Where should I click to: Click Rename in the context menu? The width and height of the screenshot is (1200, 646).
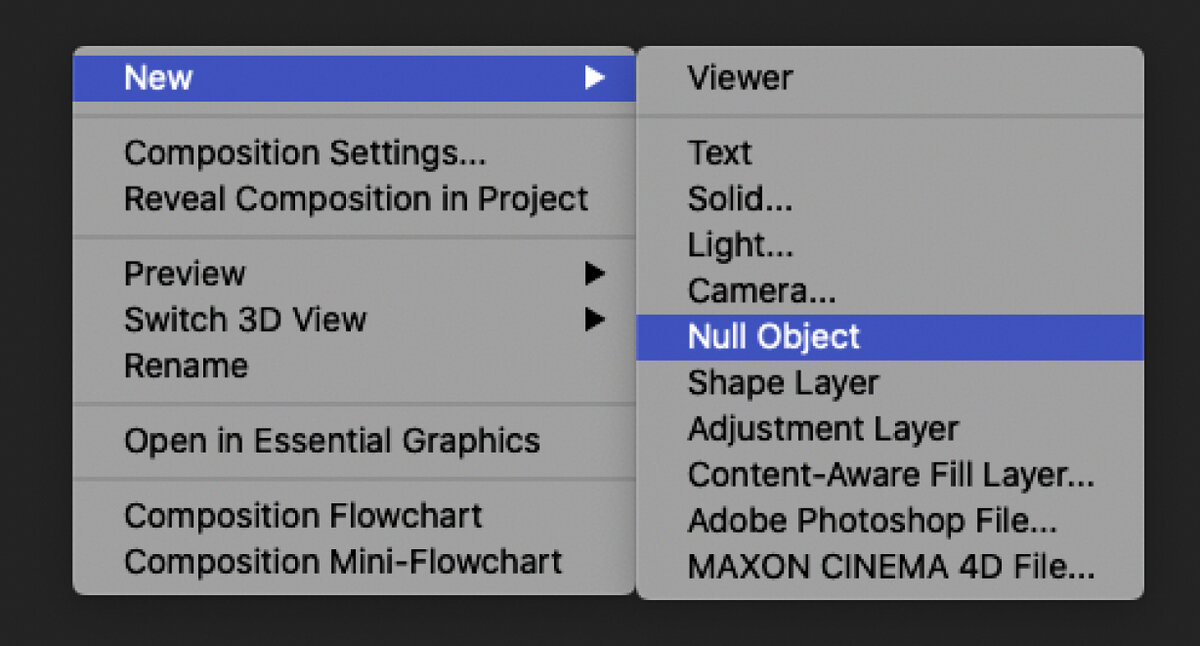tap(185, 366)
